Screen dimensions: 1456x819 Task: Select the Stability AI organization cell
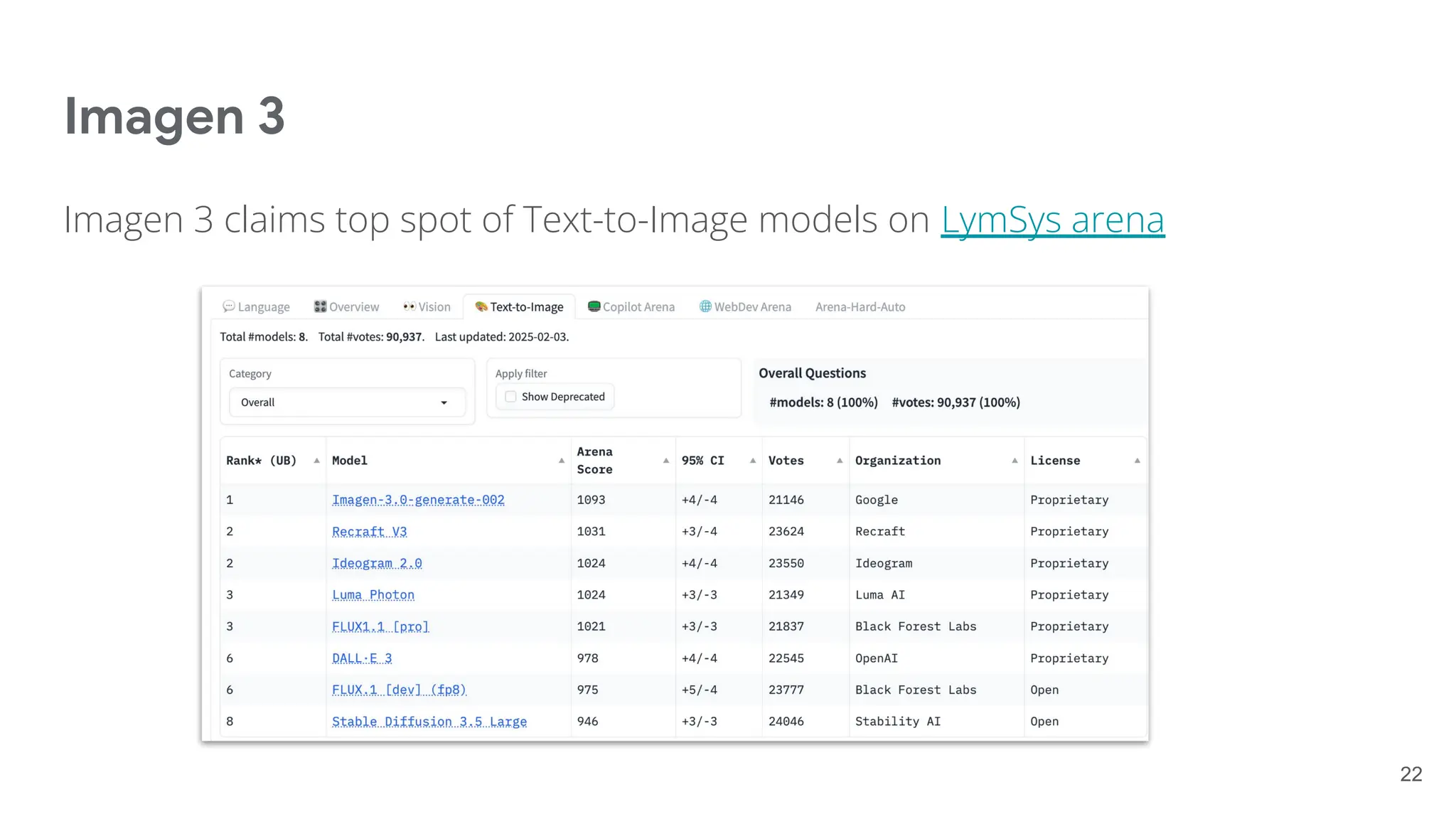pos(898,722)
